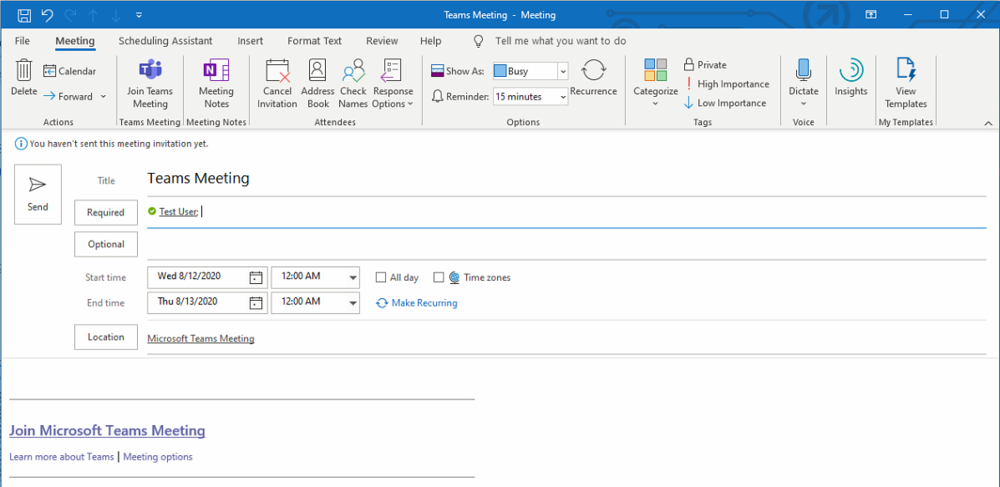Open the Customize Quick Access Toolbar menu

pos(139,15)
